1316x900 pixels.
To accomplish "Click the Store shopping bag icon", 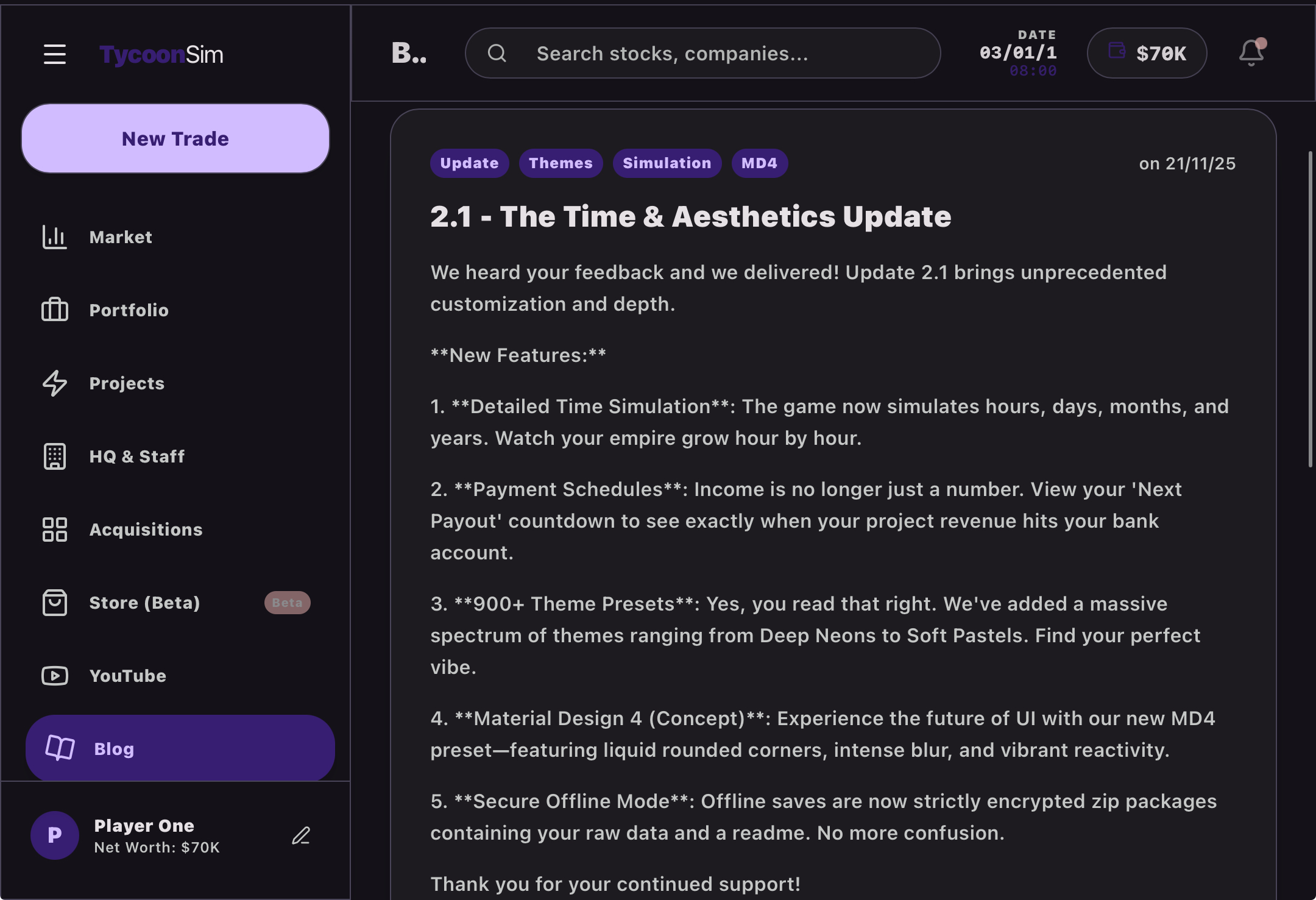I will point(55,603).
